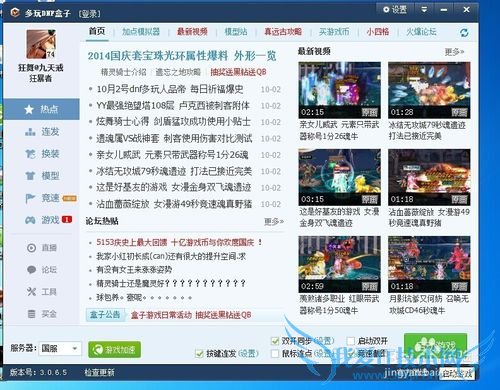Click 检查更新 in the status bar

click(x=99, y=372)
